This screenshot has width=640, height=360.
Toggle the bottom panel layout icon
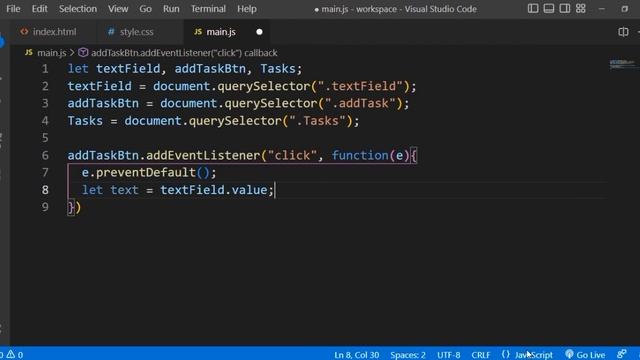pyautogui.click(x=549, y=9)
